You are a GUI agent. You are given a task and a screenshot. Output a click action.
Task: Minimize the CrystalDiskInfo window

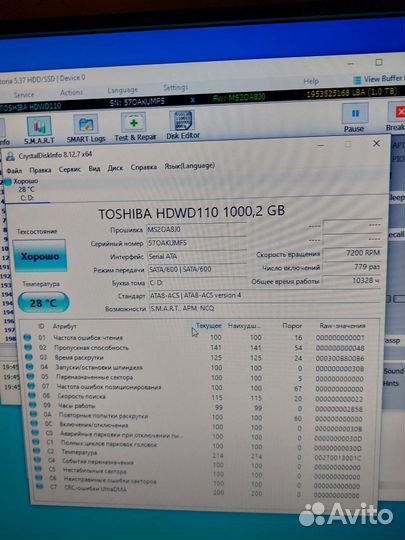(x=321, y=146)
